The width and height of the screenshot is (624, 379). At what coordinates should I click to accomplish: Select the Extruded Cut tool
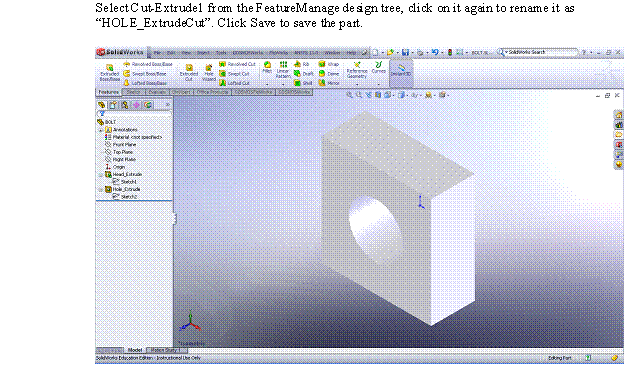[x=189, y=72]
